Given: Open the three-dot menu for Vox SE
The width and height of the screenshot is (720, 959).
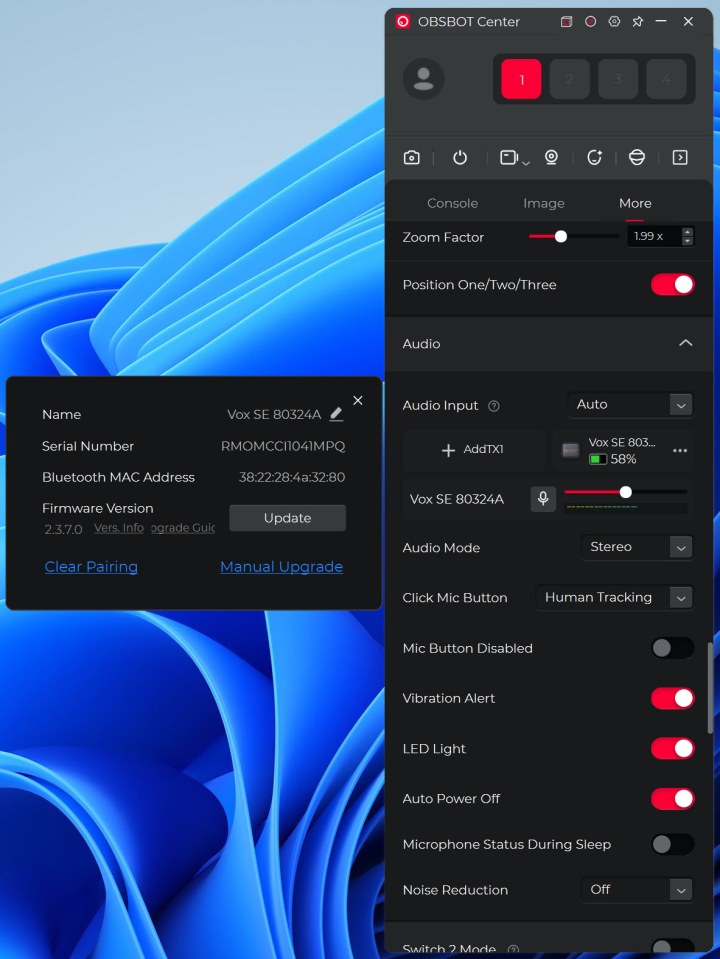Looking at the screenshot, I should click(x=680, y=451).
